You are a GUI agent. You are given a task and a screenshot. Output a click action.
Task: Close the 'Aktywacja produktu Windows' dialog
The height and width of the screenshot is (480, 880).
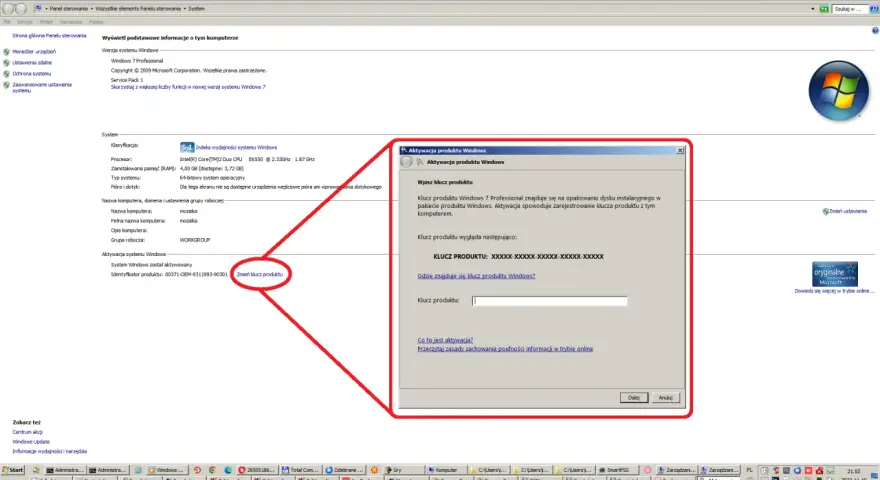click(x=680, y=150)
